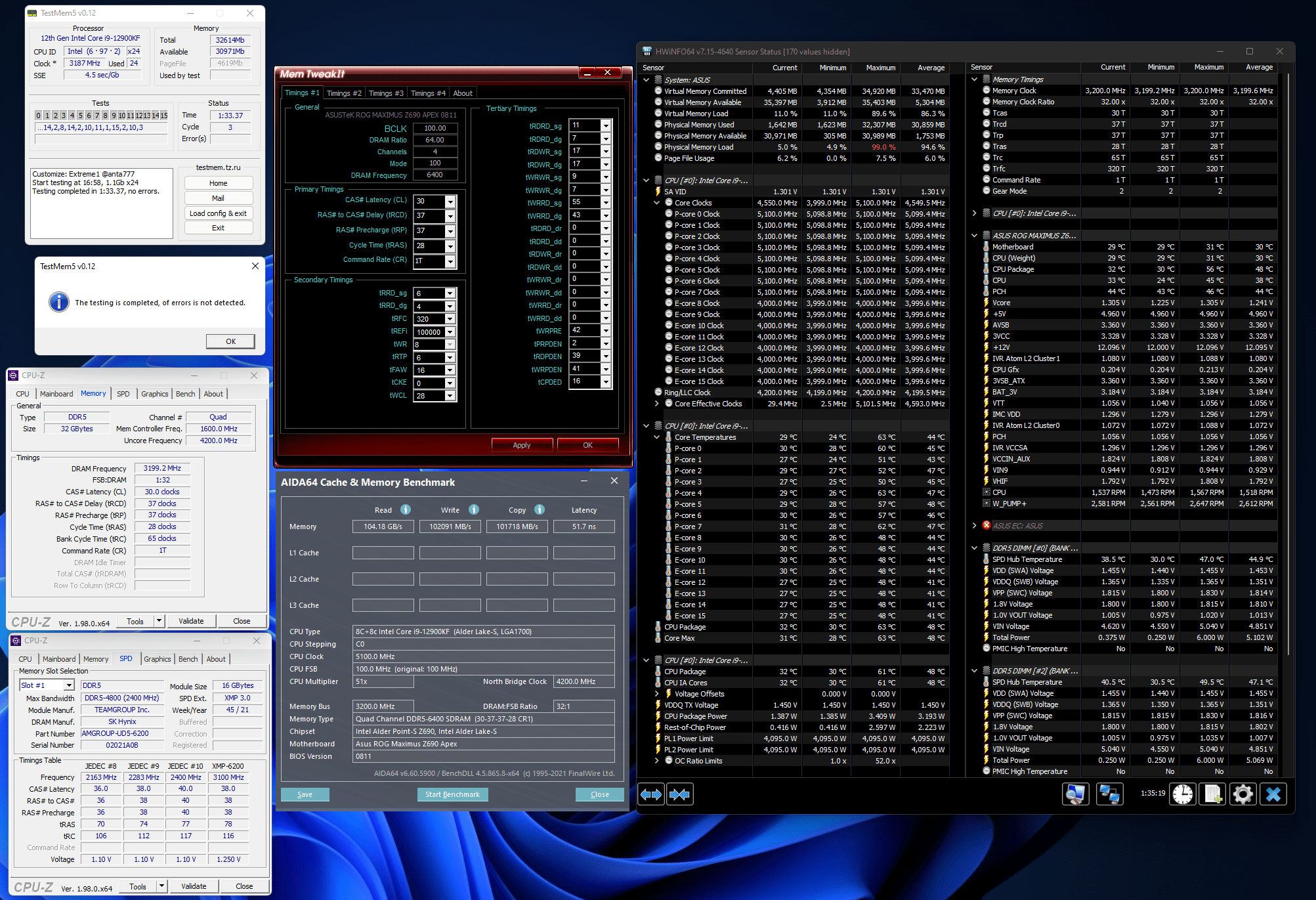Click the BCLK value field in Mem TweakIt
The image size is (1316, 900).
[x=435, y=128]
